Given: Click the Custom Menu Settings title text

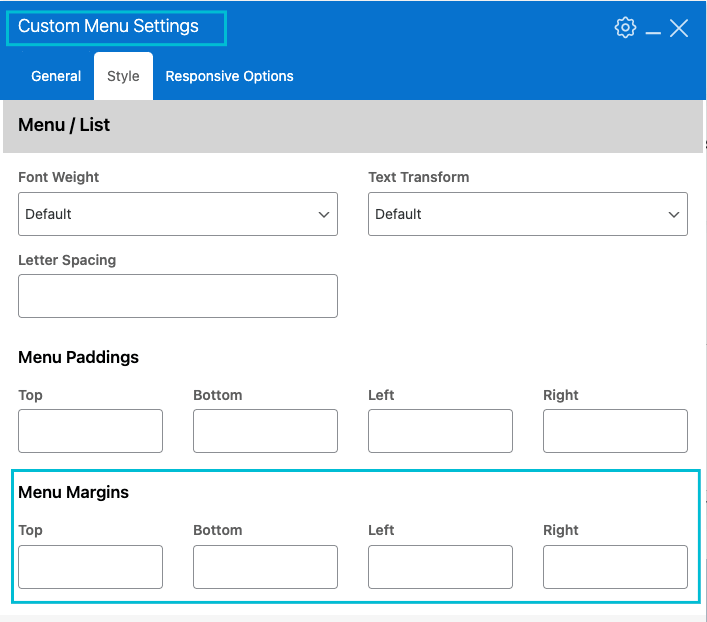Looking at the screenshot, I should coord(108,27).
